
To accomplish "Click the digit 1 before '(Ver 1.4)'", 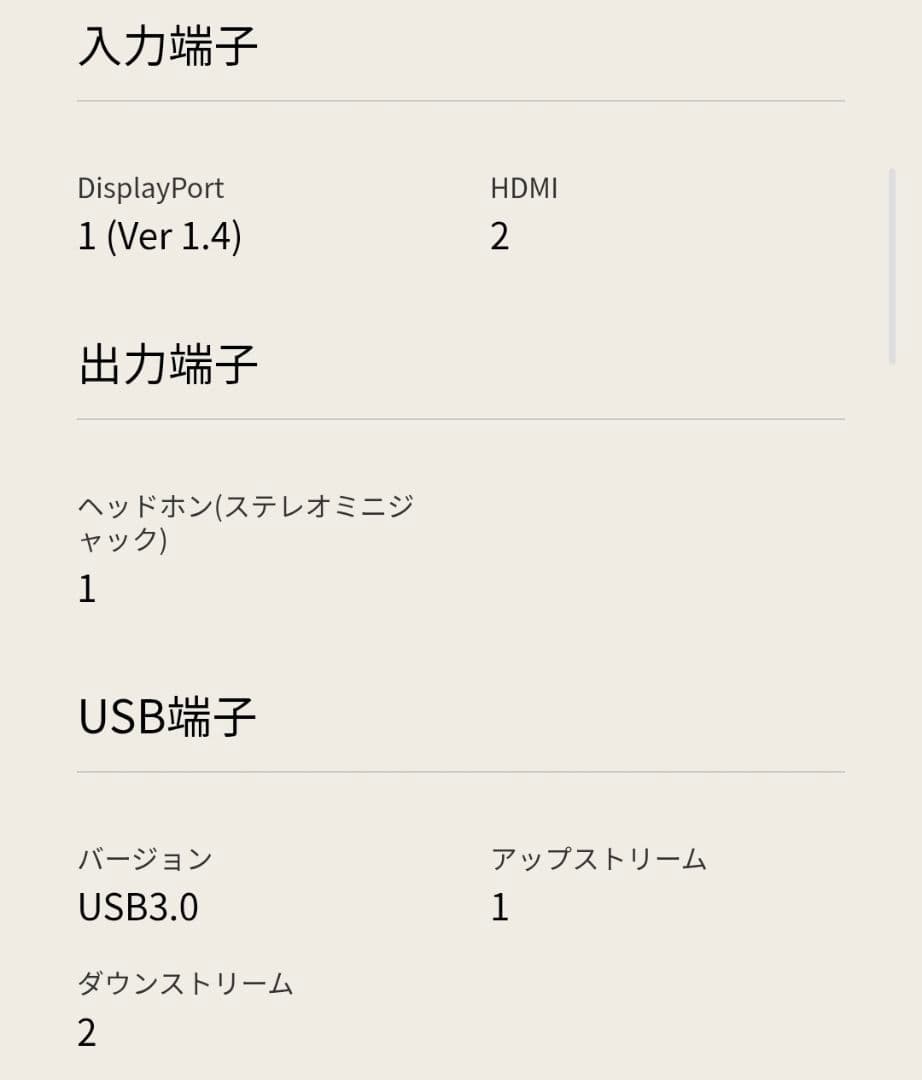I will pos(87,237).
